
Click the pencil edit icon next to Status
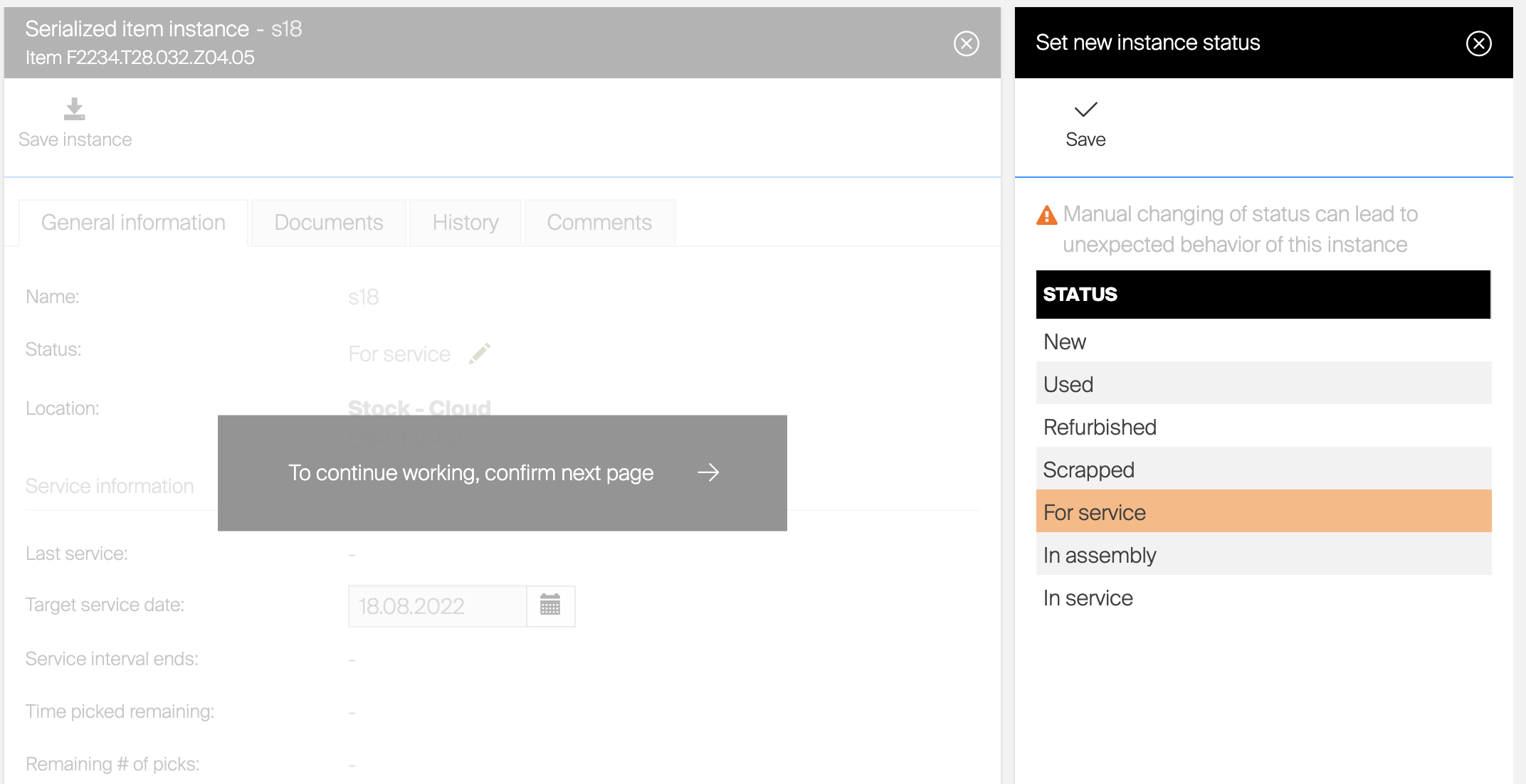pos(480,354)
